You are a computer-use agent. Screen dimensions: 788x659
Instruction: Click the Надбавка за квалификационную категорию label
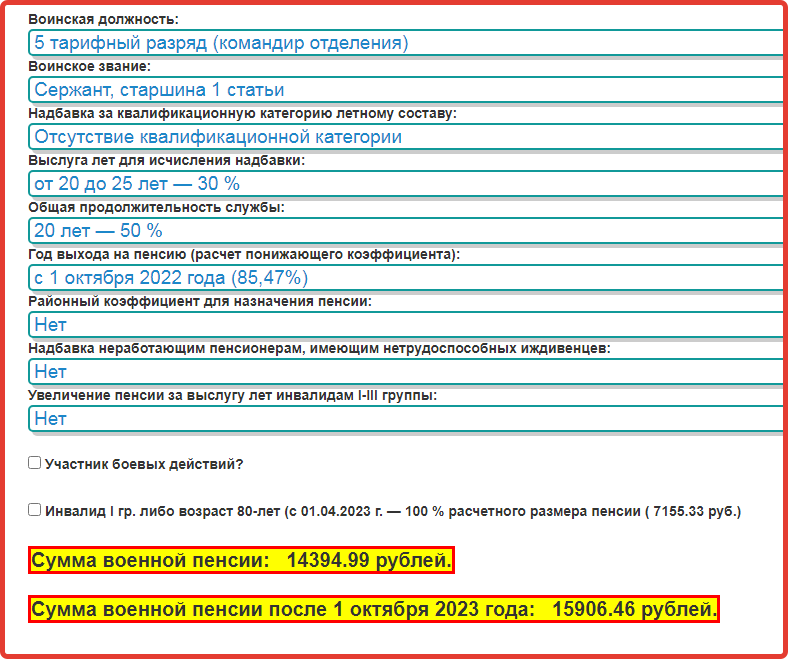[242, 113]
